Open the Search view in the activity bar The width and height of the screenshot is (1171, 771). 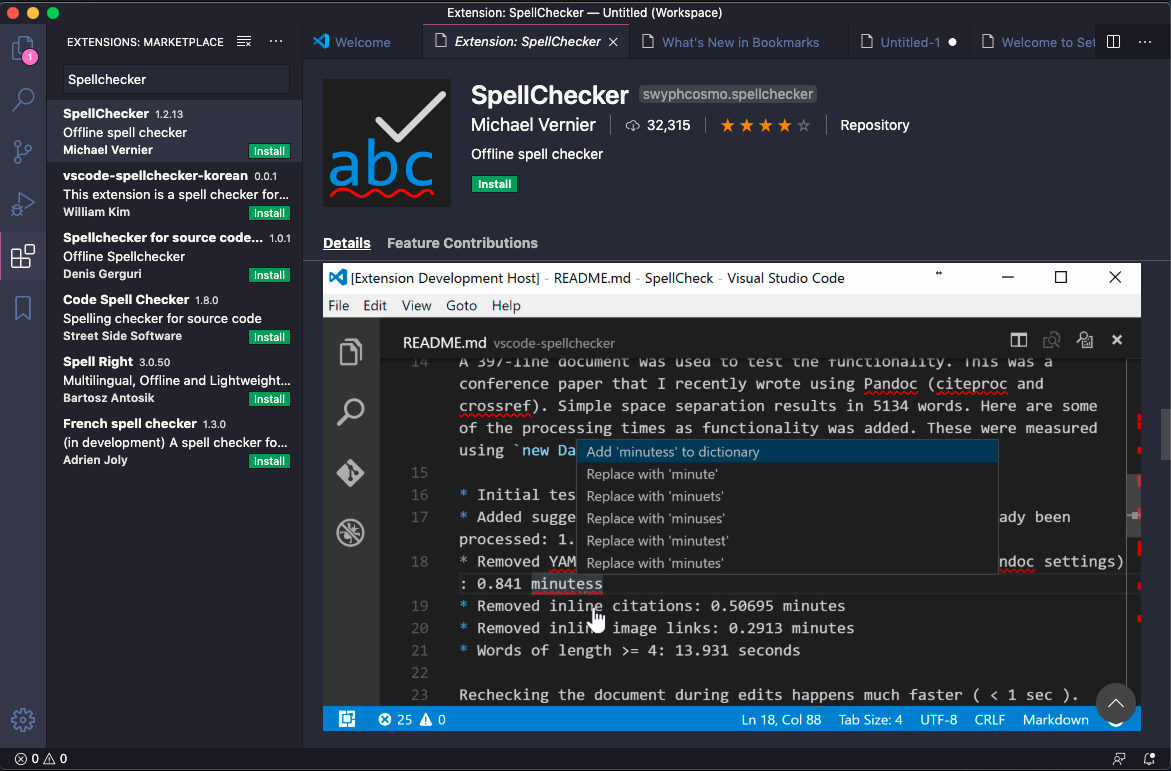(x=22, y=100)
